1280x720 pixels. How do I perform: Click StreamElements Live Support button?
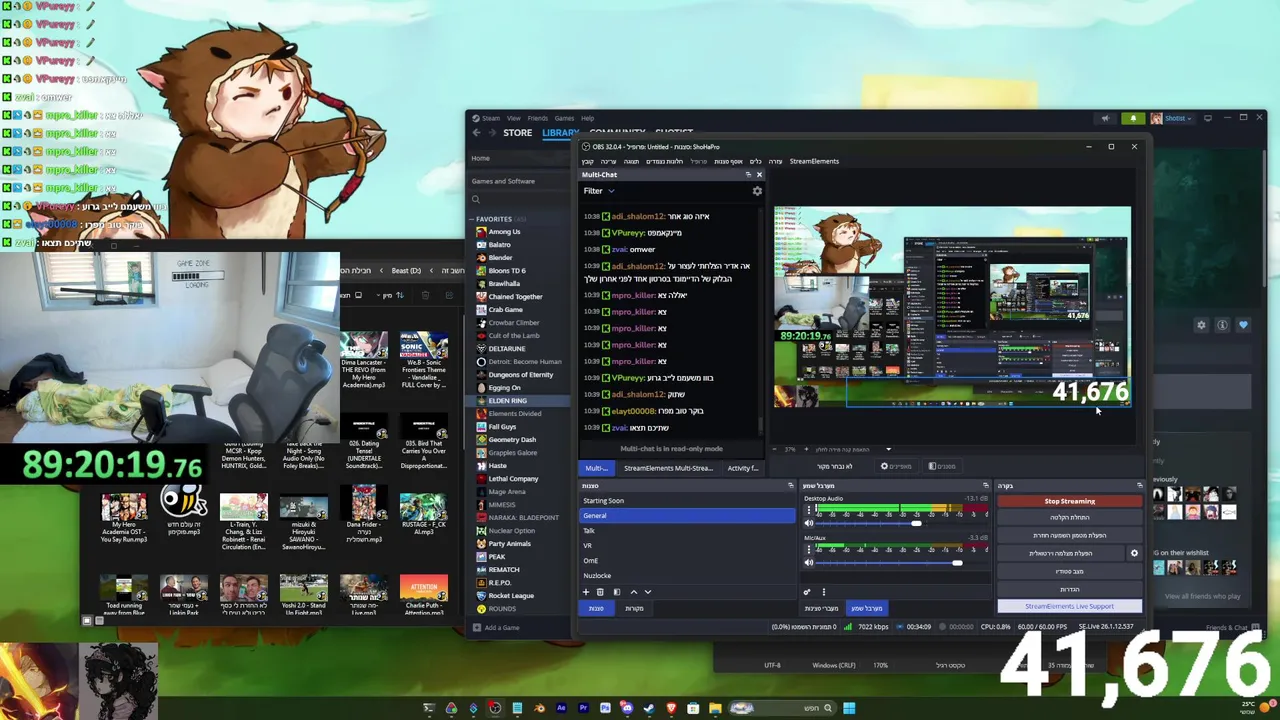tap(1069, 606)
